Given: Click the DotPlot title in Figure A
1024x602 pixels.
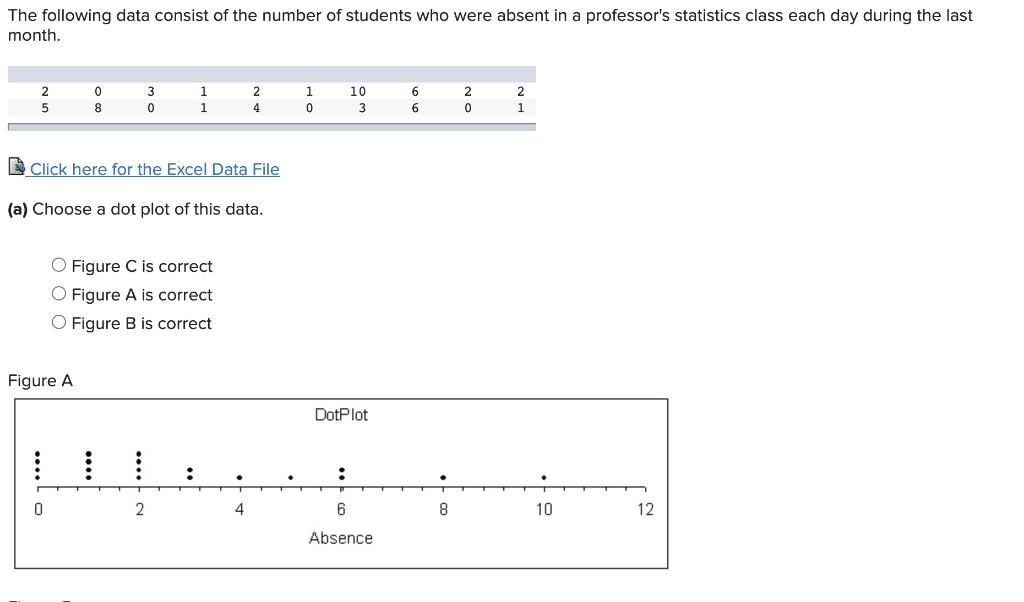Looking at the screenshot, I should tap(341, 415).
